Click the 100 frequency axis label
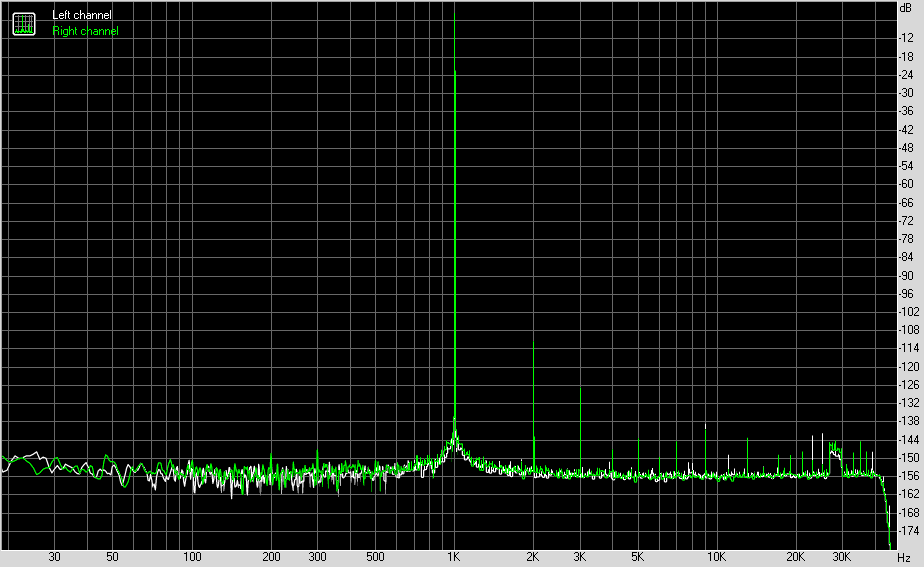924x567 pixels. tap(192, 557)
